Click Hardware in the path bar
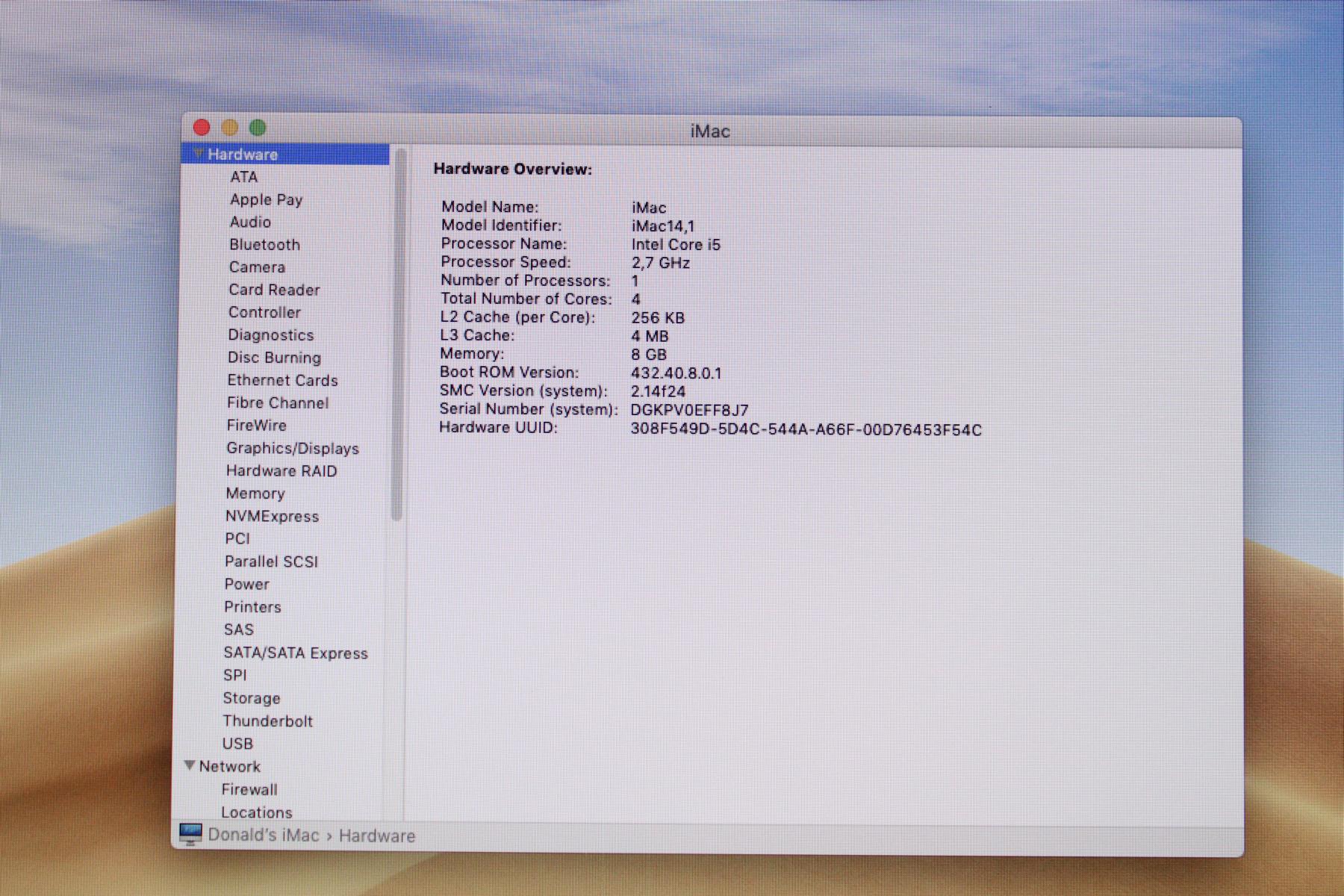This screenshot has width=1344, height=896. point(377,836)
